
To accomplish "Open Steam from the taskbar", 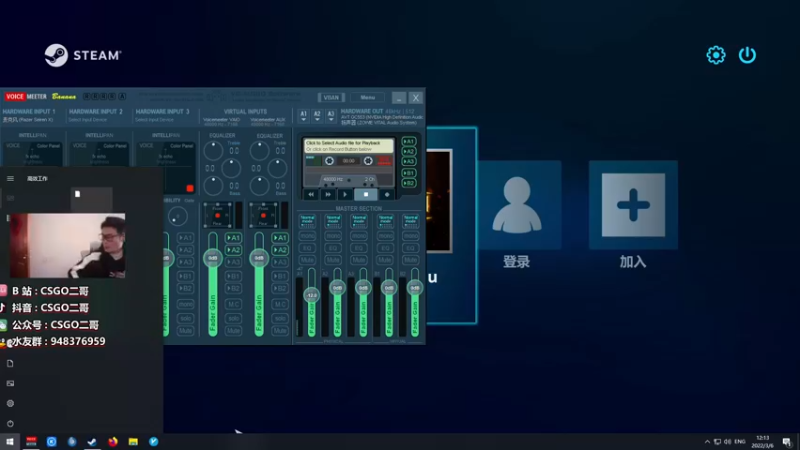I will click(x=92, y=442).
